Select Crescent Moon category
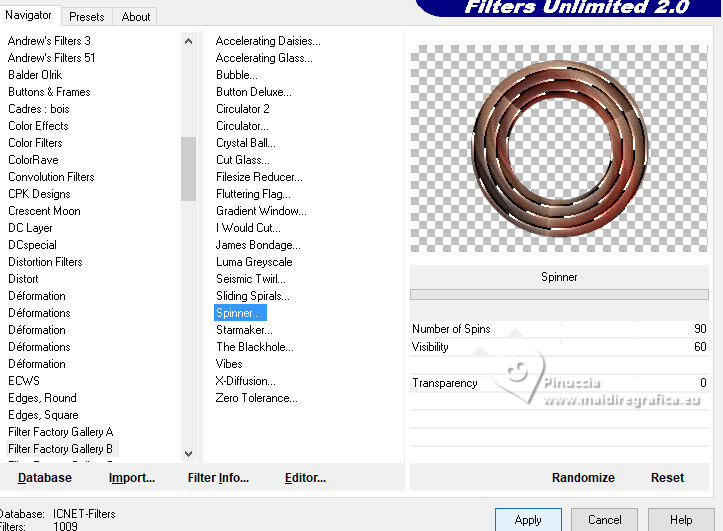Image resolution: width=723 pixels, height=531 pixels. (x=44, y=211)
